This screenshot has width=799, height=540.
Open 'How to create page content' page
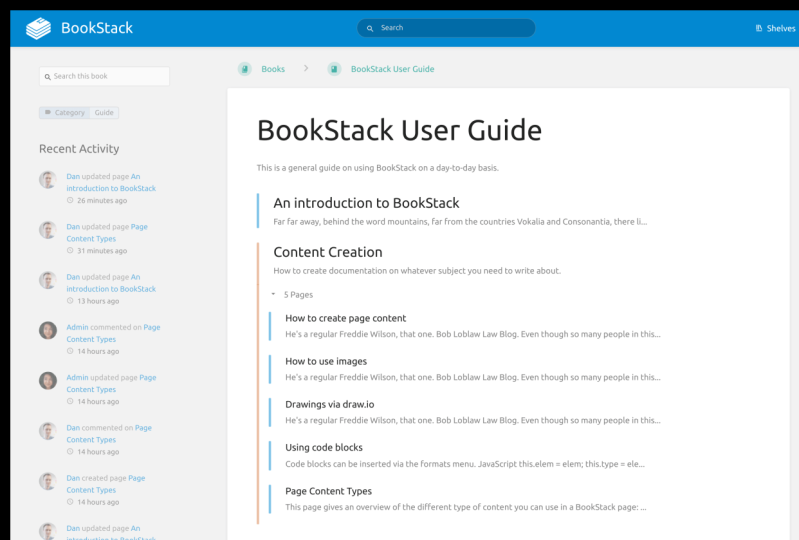coord(345,318)
